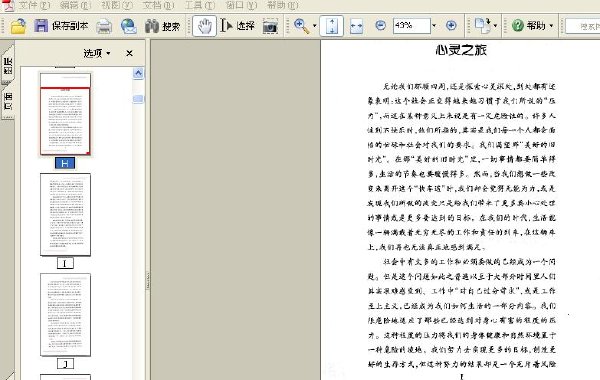Viewport: 600px width, 380px height.
Task: Click the 保存副本 save copy button
Action: (61, 26)
